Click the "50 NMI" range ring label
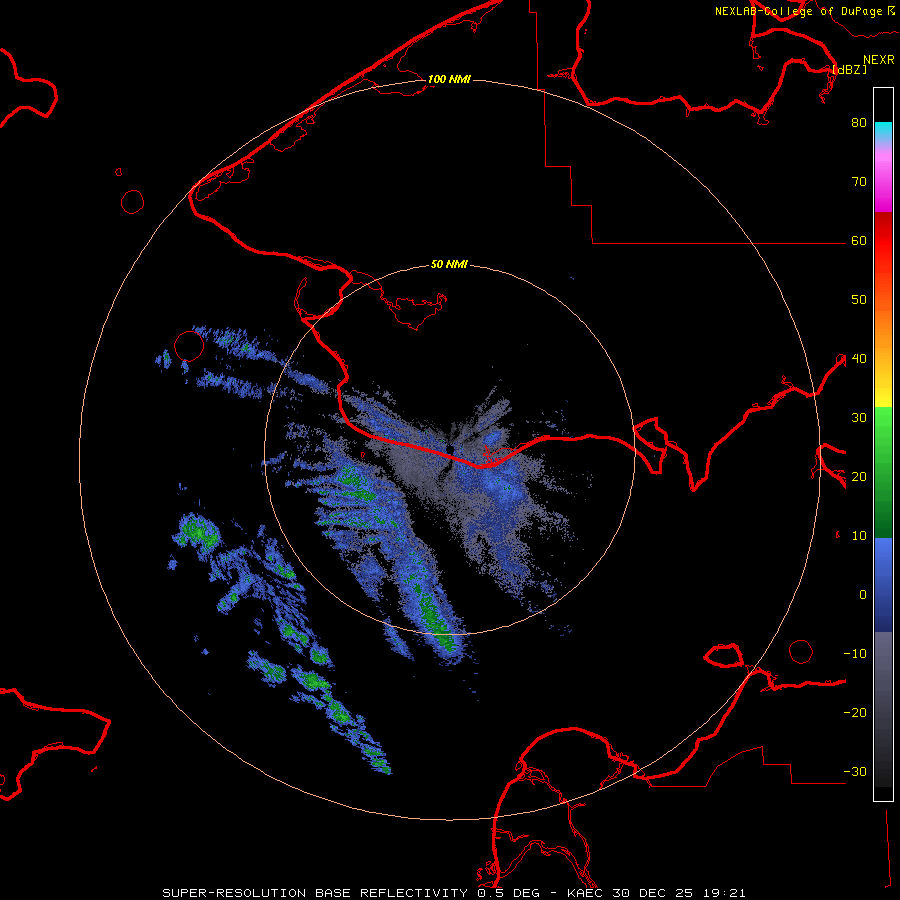 [x=449, y=264]
